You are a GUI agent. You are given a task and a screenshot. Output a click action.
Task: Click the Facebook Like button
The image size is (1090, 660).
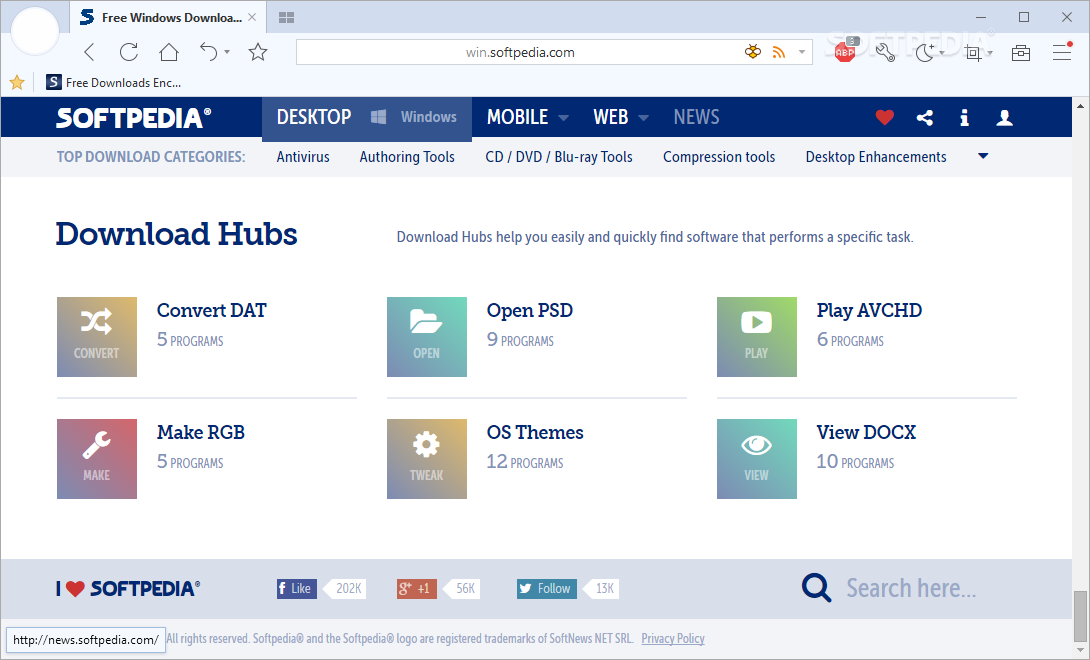297,588
